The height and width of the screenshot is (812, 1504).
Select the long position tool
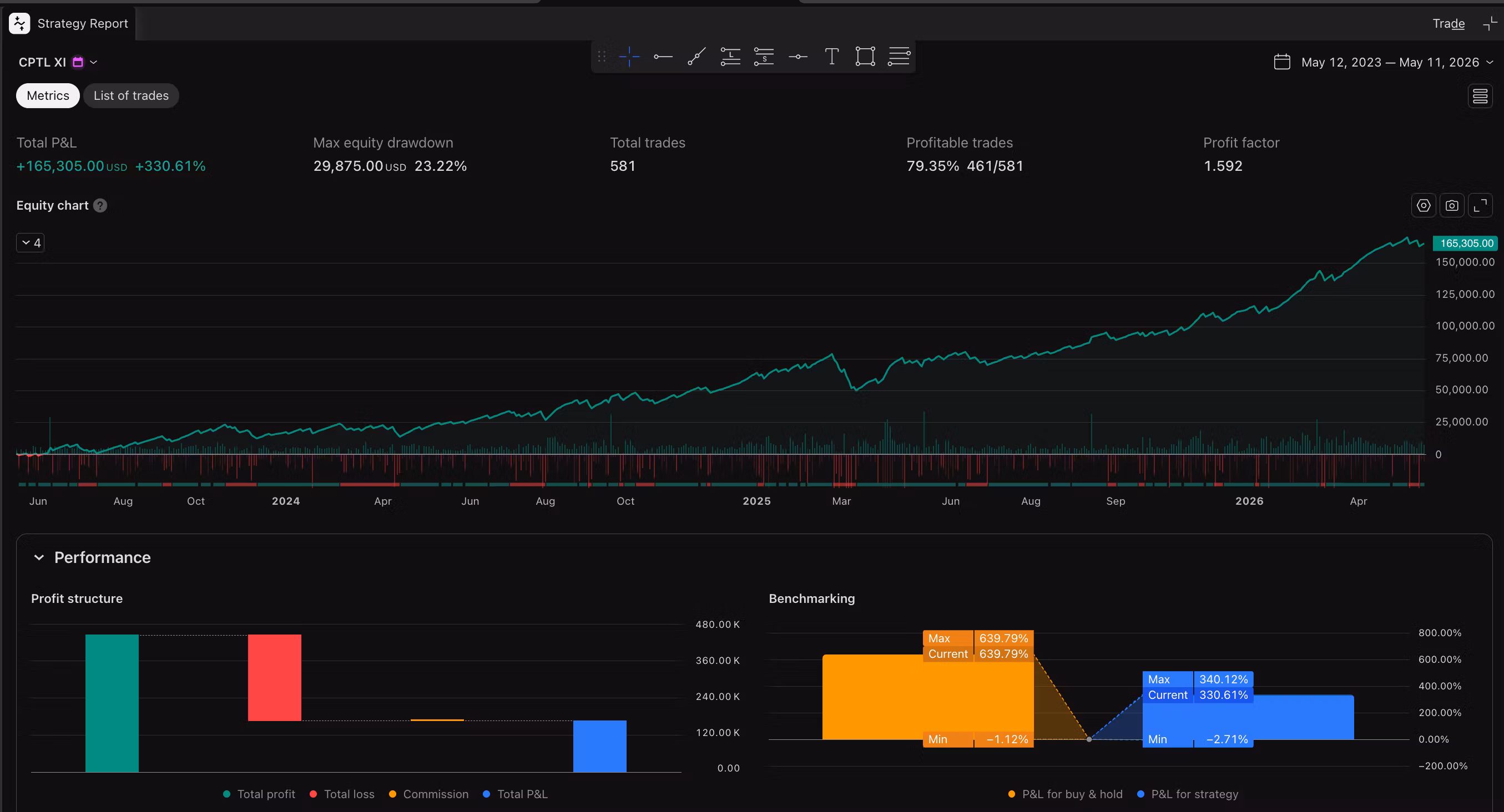[730, 57]
